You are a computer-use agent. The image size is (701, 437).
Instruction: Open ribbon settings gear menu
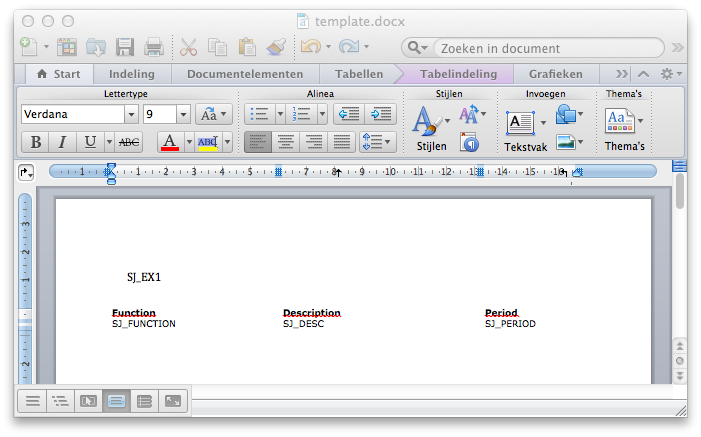click(x=671, y=74)
